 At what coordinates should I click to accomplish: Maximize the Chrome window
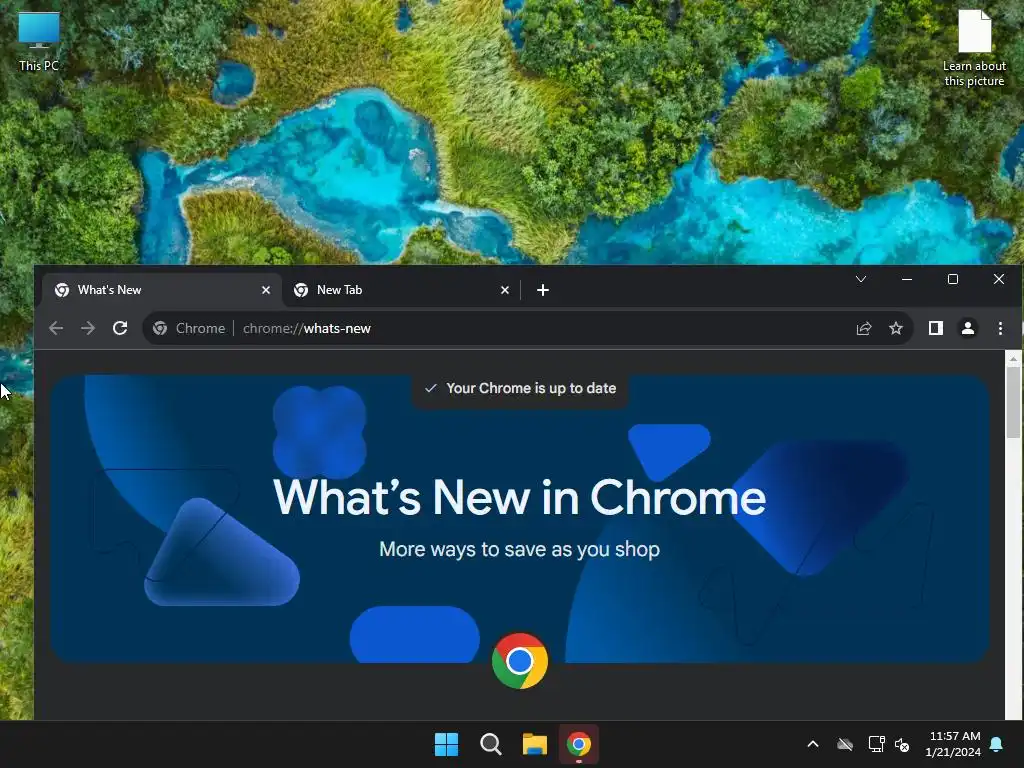(953, 280)
